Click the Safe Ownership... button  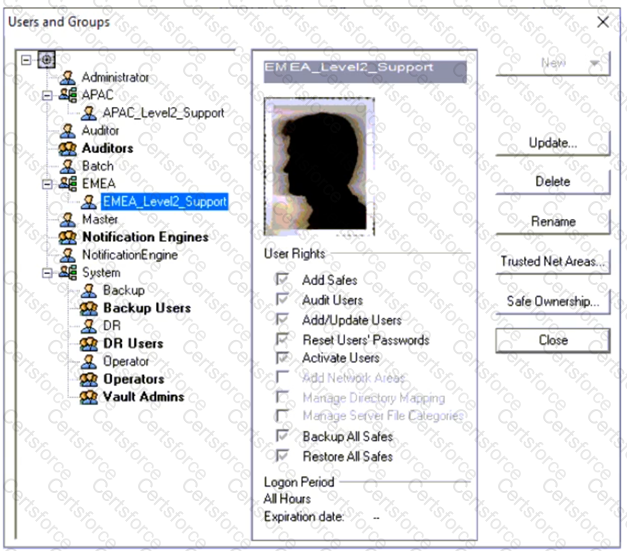pyautogui.click(x=553, y=300)
